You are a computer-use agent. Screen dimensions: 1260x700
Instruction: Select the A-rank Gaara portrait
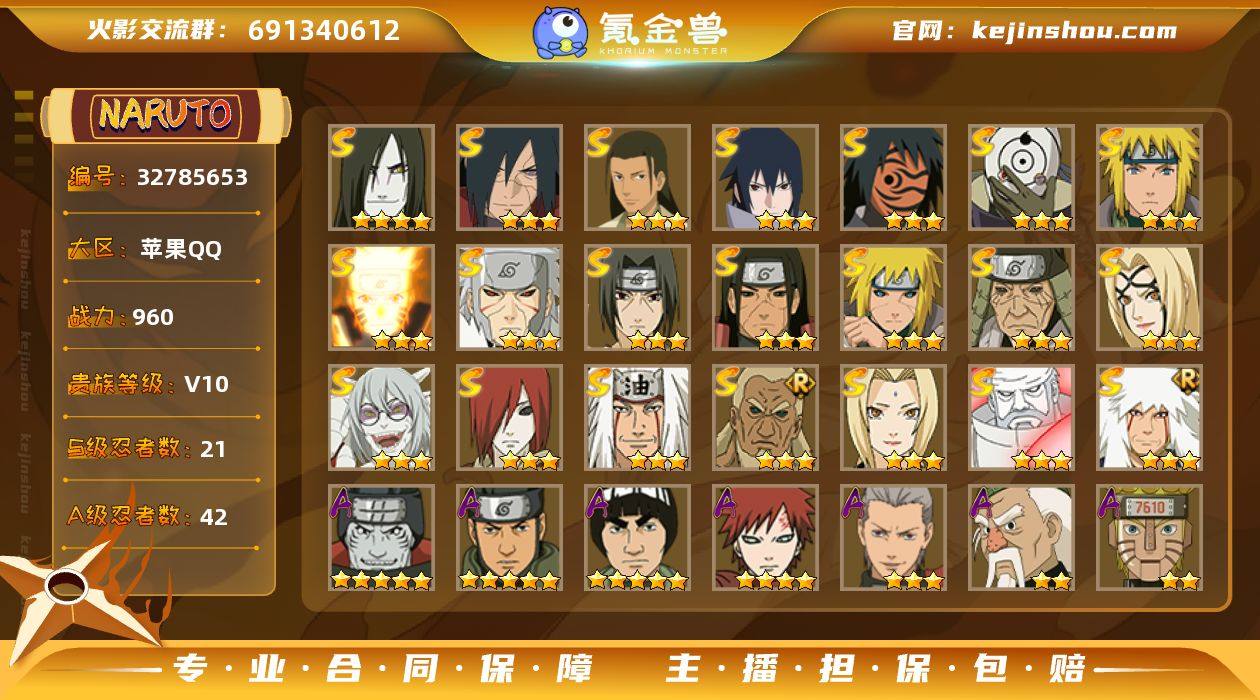[765, 537]
